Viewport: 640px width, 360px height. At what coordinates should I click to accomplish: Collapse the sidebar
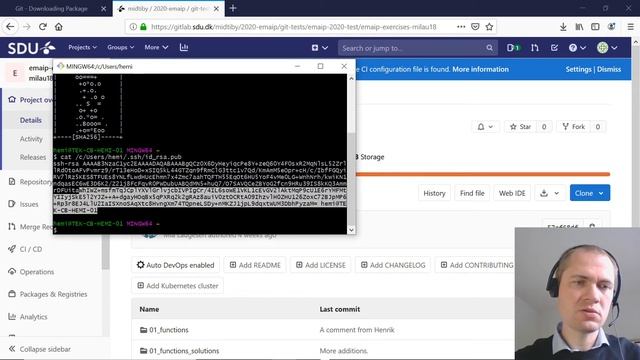point(40,349)
